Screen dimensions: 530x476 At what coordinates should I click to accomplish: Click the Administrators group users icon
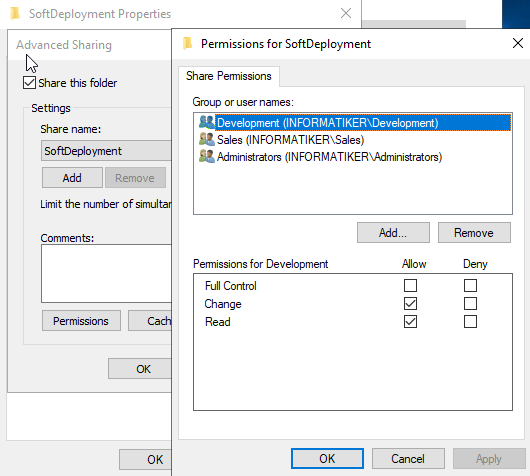[x=207, y=156]
